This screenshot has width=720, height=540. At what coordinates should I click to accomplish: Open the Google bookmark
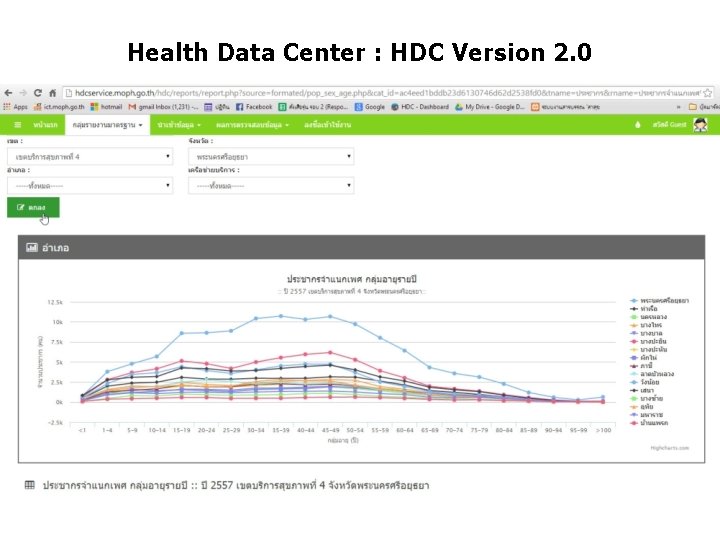370,107
